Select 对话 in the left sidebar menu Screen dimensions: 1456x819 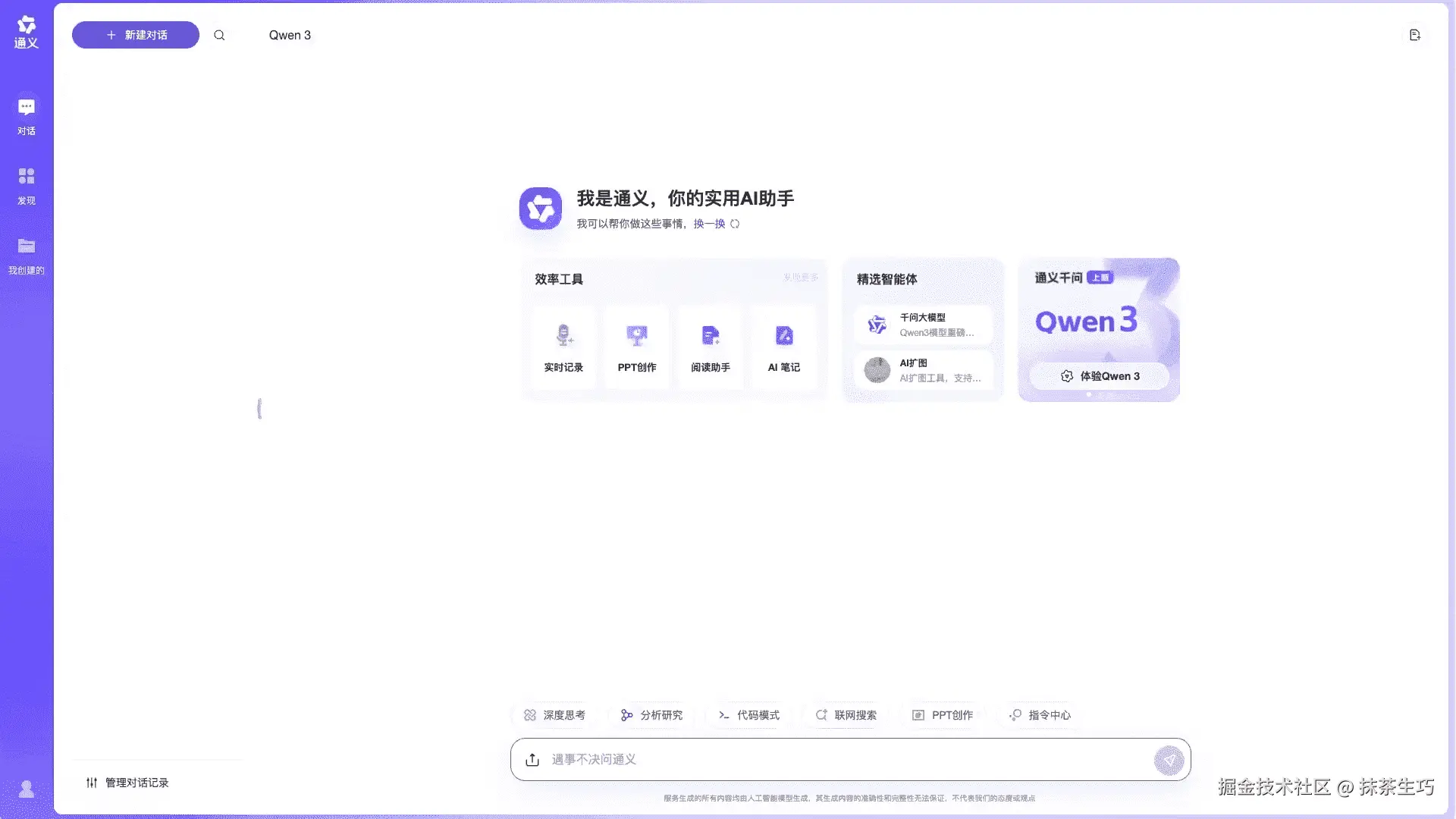pyautogui.click(x=27, y=115)
